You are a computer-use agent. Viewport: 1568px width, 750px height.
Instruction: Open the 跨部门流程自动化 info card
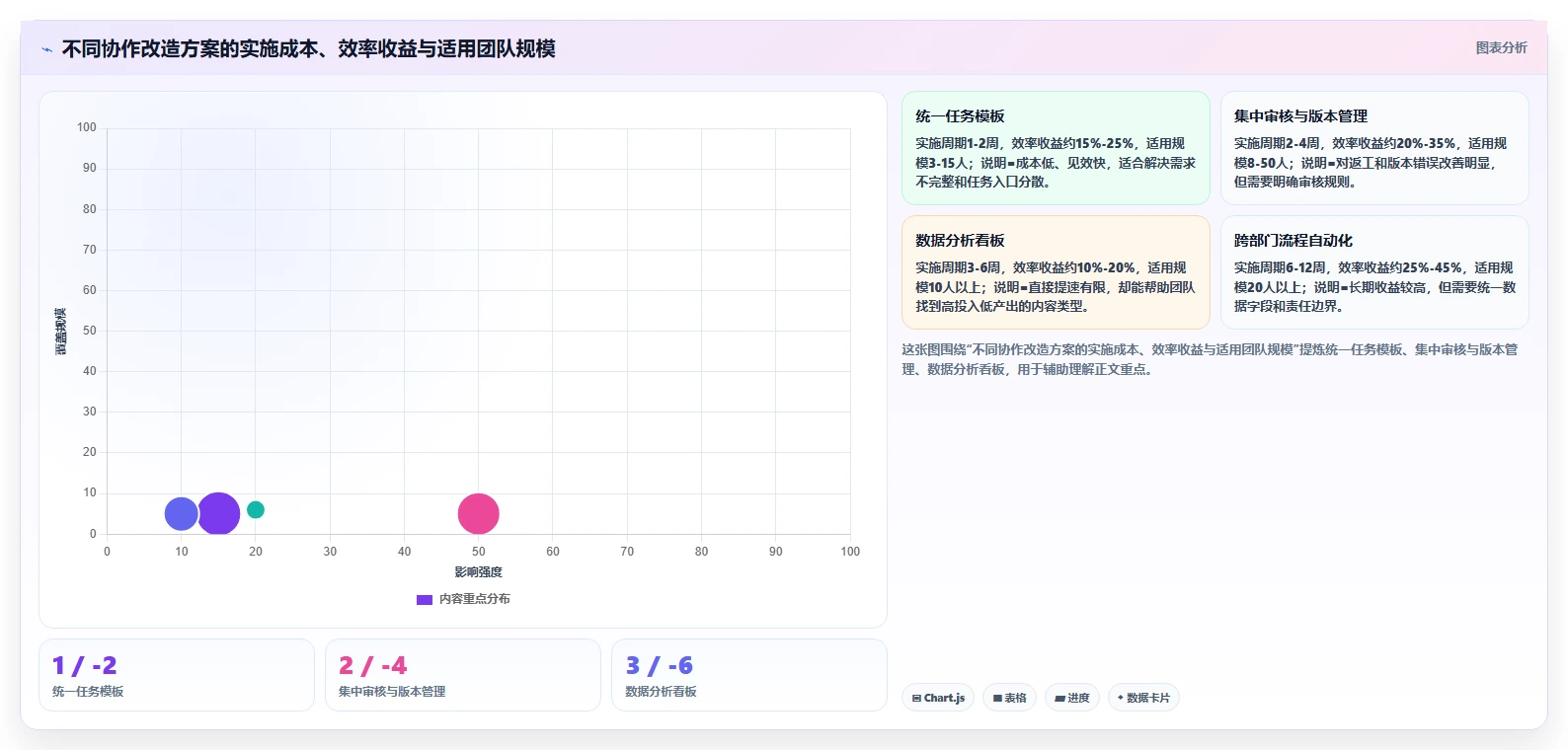[x=1374, y=272]
